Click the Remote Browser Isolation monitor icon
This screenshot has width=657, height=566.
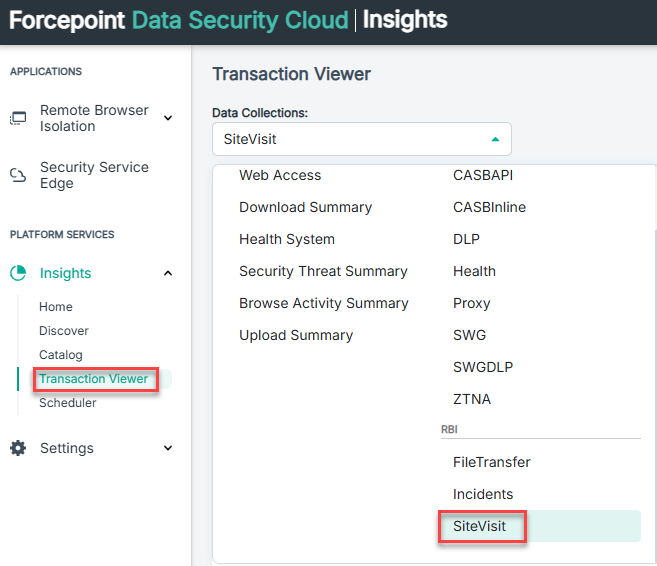18,118
